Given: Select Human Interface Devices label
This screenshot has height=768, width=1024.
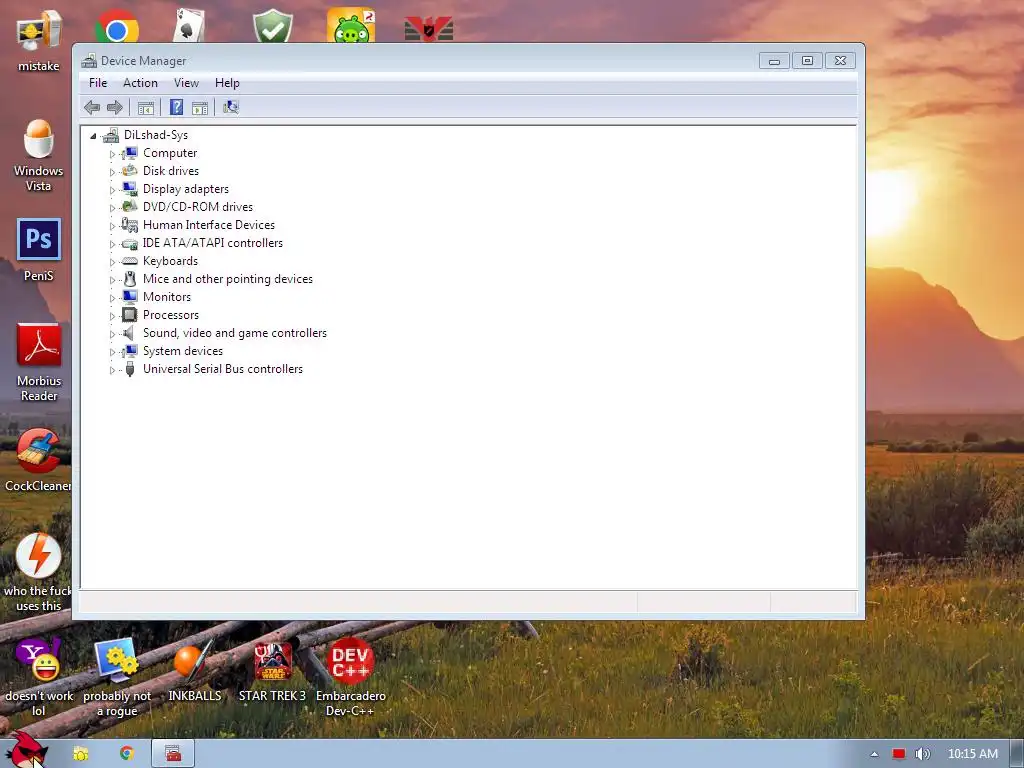Looking at the screenshot, I should (209, 225).
